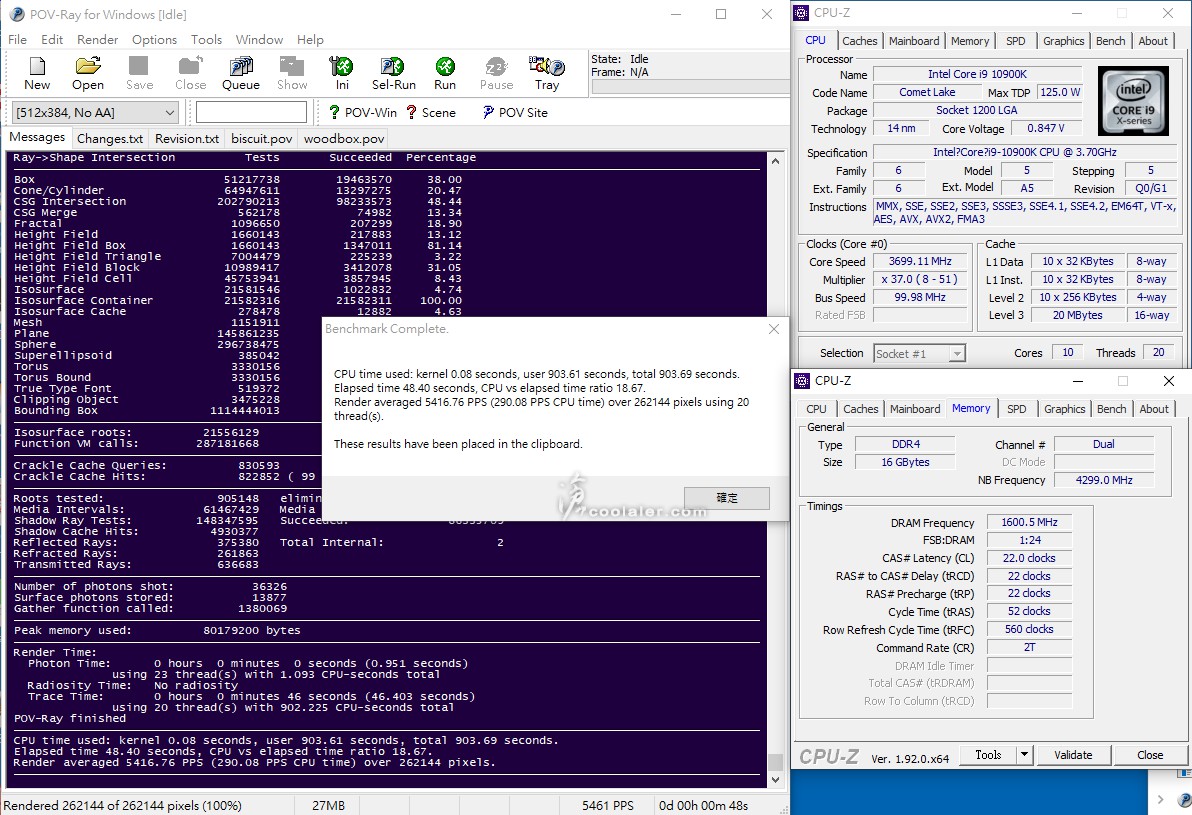Viewport: 1192px width, 815px height.
Task: Click the Intel Core i9 logo in CPU-Z
Action: click(x=1133, y=101)
